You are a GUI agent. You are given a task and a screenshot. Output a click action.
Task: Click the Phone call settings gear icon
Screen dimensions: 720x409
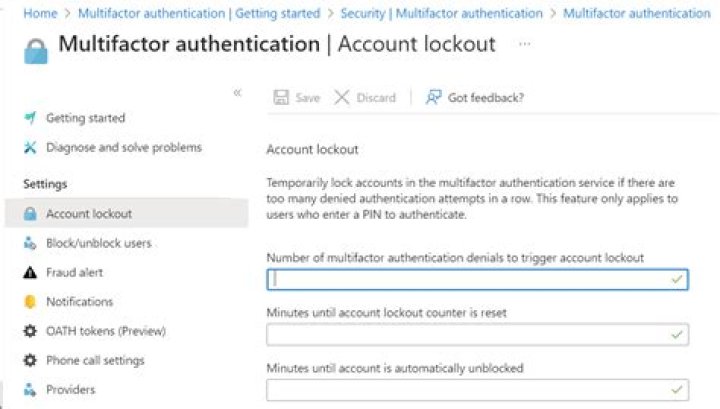click(29, 360)
